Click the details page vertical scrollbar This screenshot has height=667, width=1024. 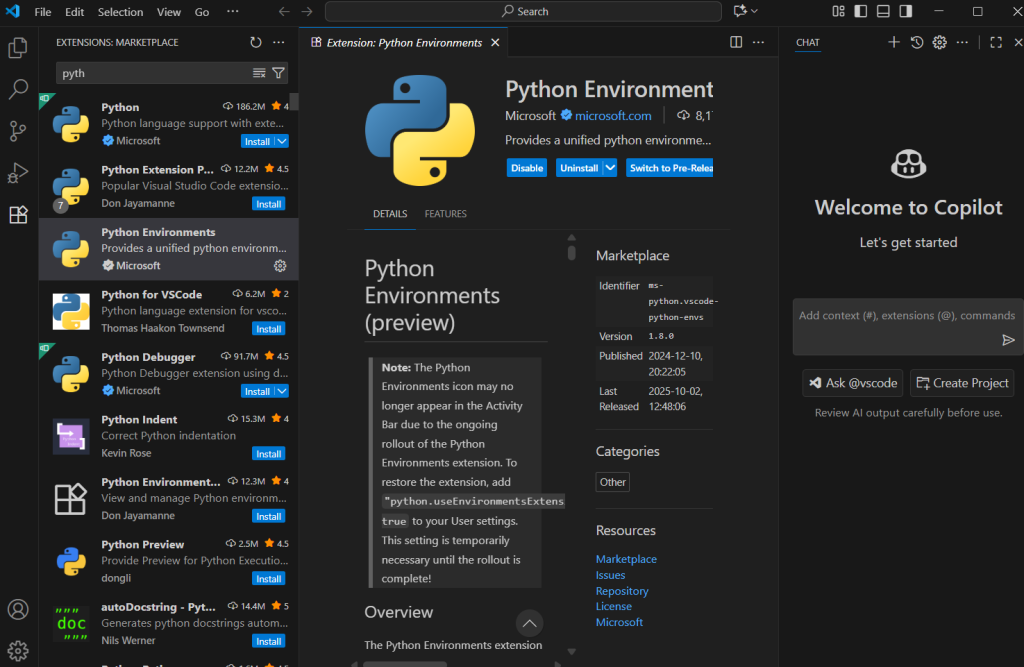tap(571, 252)
